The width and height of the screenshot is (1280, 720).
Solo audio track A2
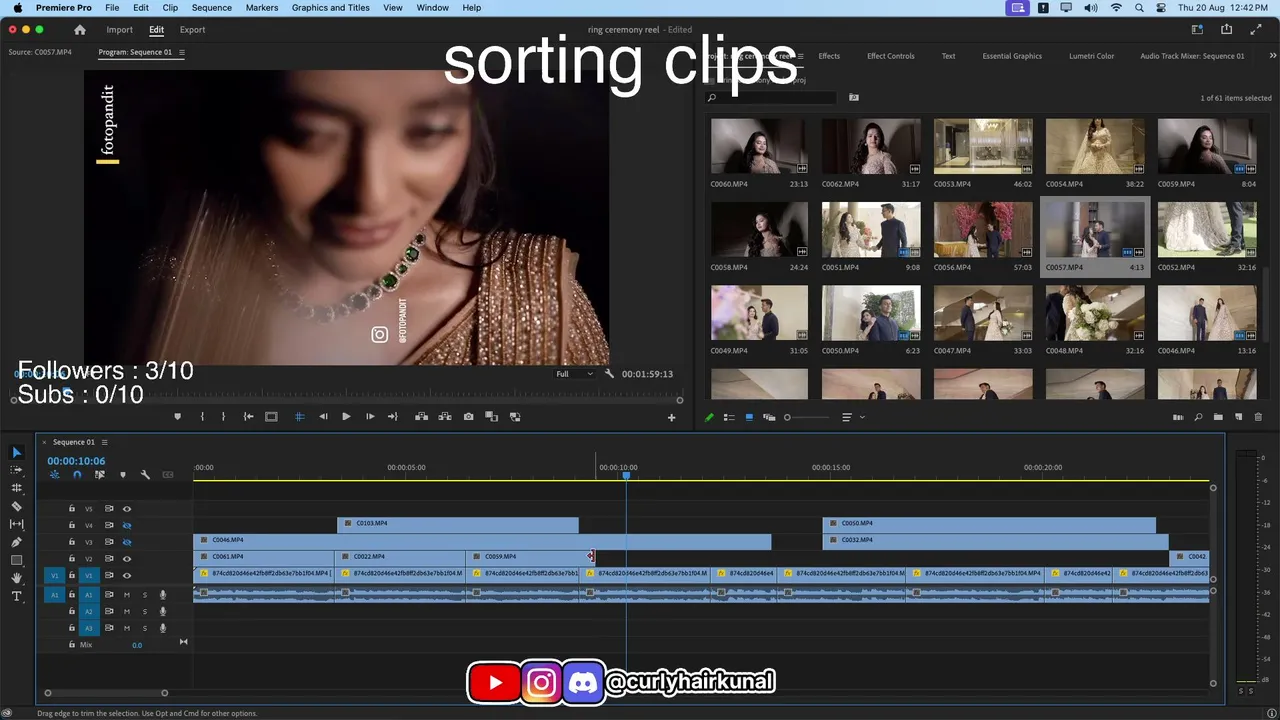click(x=144, y=611)
